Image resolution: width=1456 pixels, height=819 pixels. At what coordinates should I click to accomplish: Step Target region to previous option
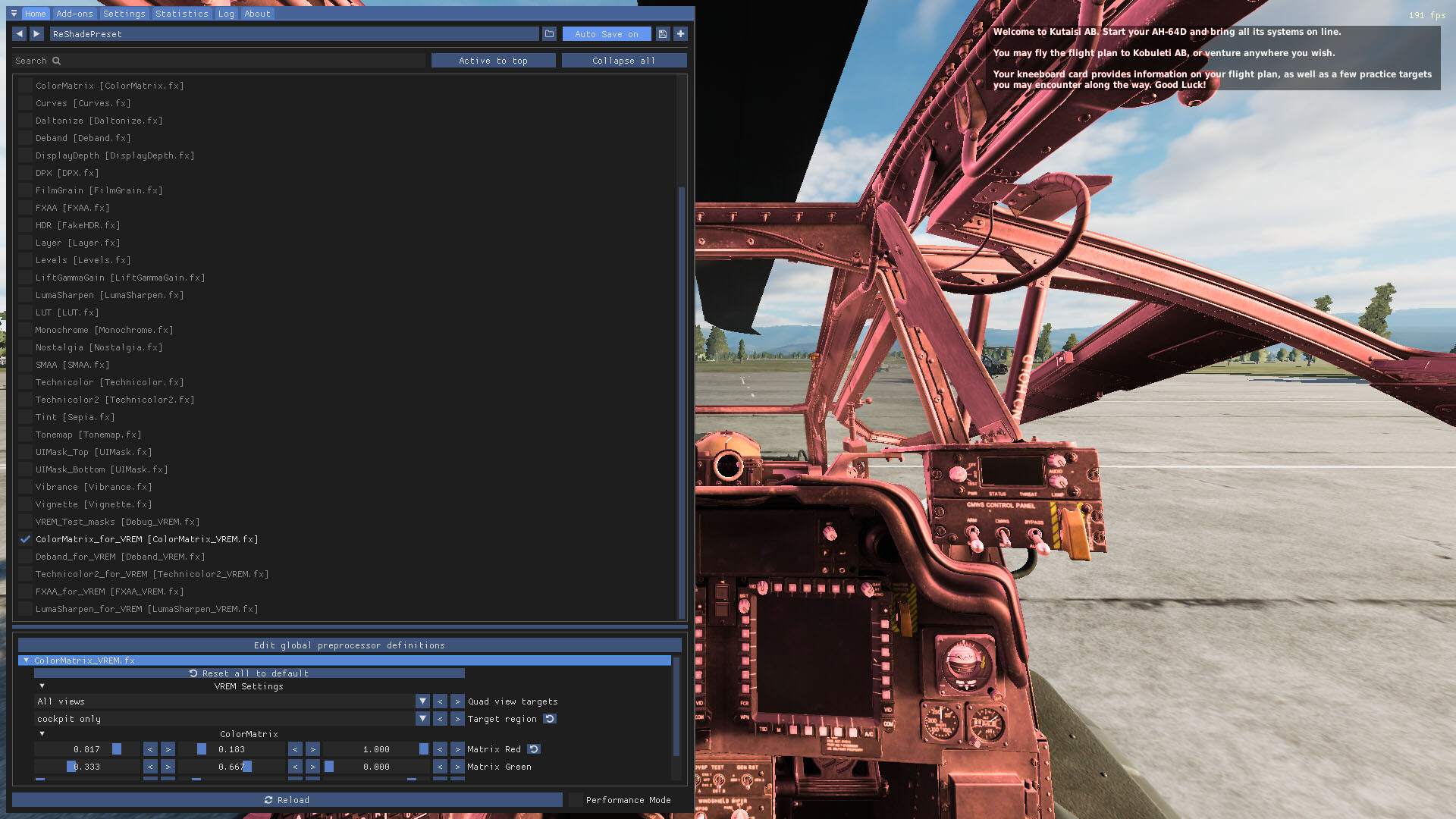(x=440, y=719)
